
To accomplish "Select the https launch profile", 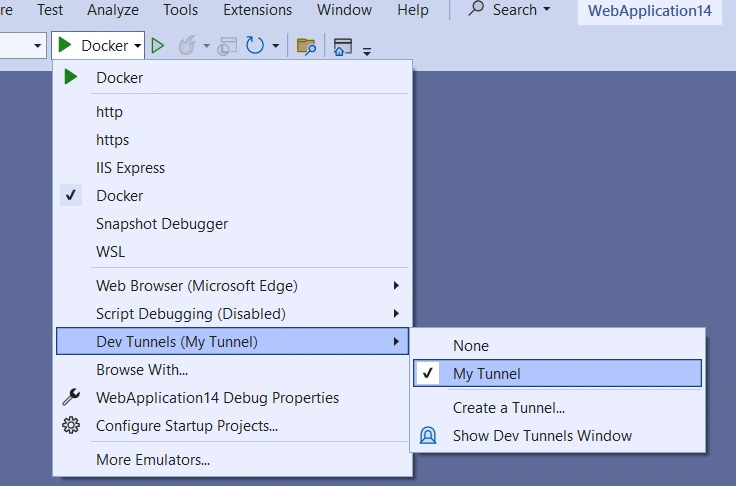I will click(x=232, y=140).
